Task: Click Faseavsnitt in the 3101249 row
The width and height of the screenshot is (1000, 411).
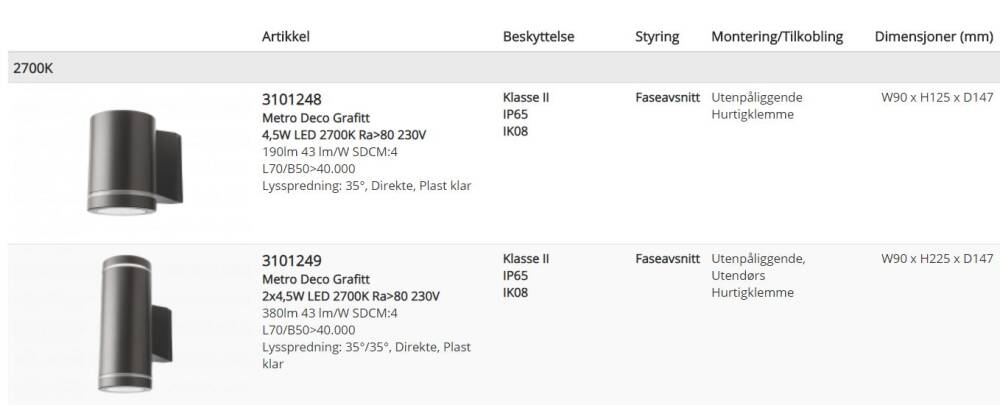Action: (667, 259)
